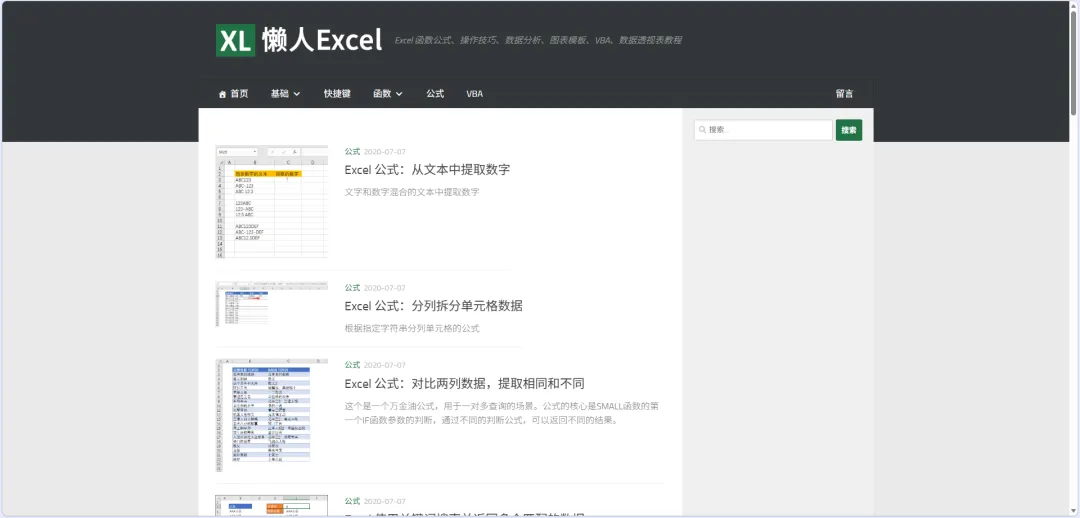Click the magnifier icon in search box
The image size is (1080, 518).
701,130
